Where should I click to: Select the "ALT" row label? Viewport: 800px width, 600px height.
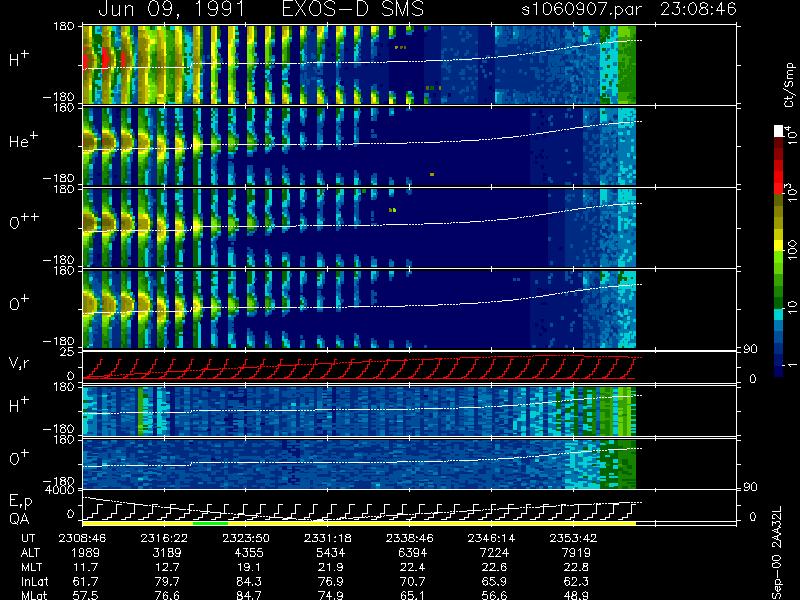tap(30, 553)
